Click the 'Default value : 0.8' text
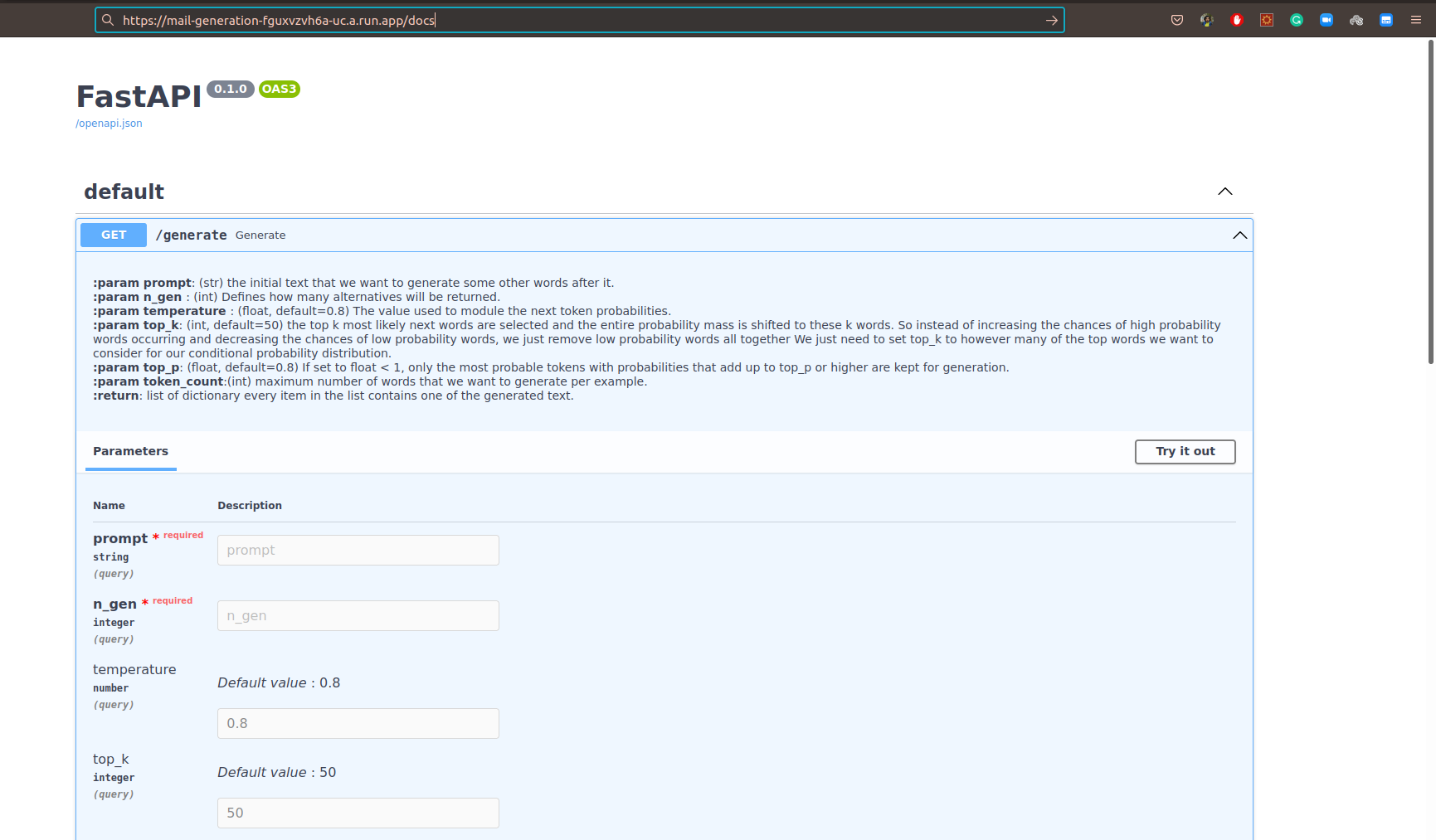Viewport: 1436px width, 840px height. (279, 683)
